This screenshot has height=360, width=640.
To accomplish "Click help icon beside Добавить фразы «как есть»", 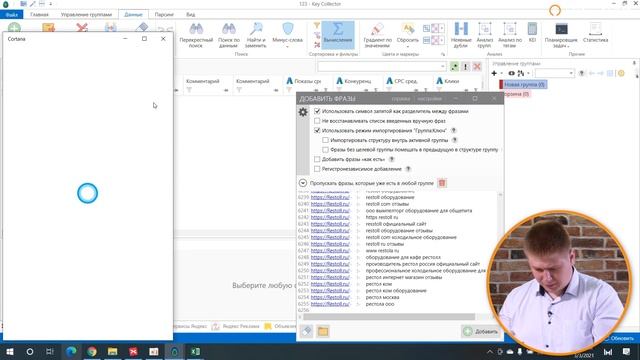I will (391, 159).
